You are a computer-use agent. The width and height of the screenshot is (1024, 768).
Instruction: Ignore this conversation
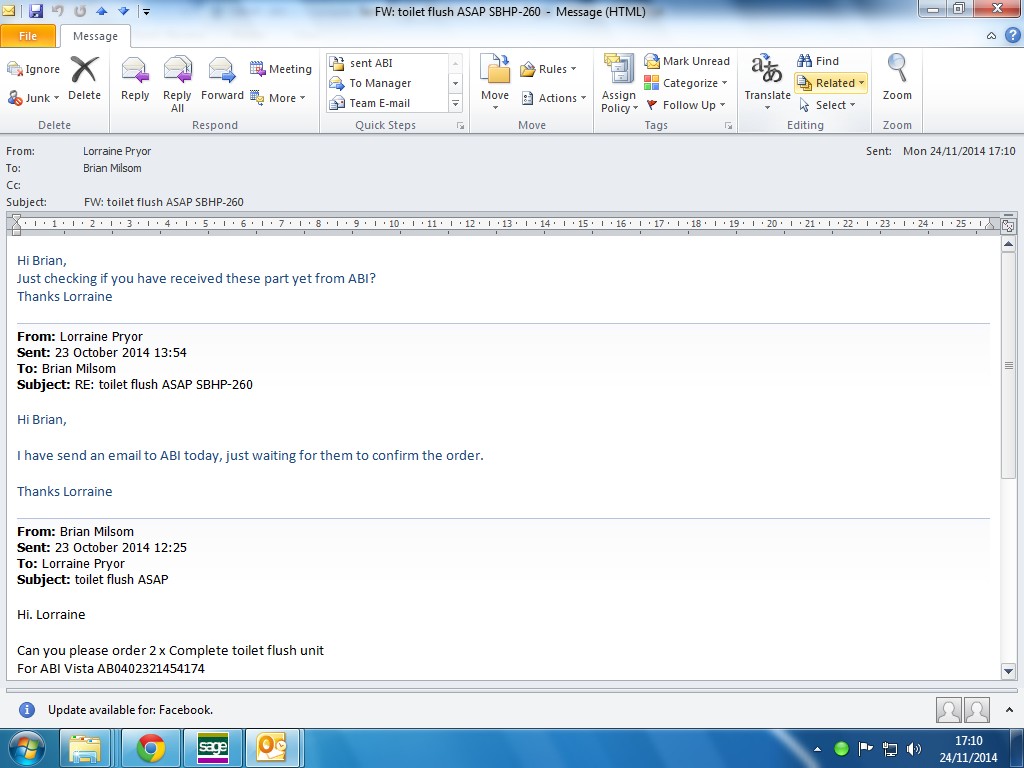point(33,69)
